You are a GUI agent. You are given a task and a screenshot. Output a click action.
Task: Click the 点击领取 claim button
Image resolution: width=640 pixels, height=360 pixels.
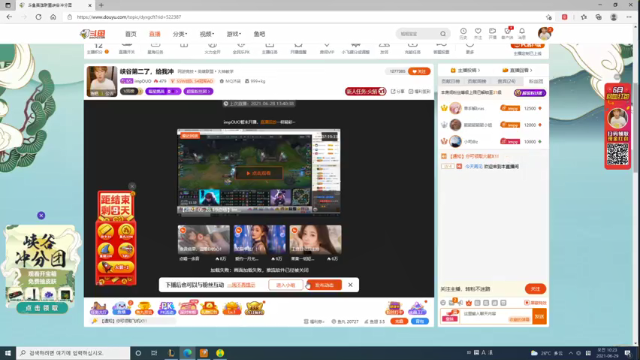coord(42,308)
